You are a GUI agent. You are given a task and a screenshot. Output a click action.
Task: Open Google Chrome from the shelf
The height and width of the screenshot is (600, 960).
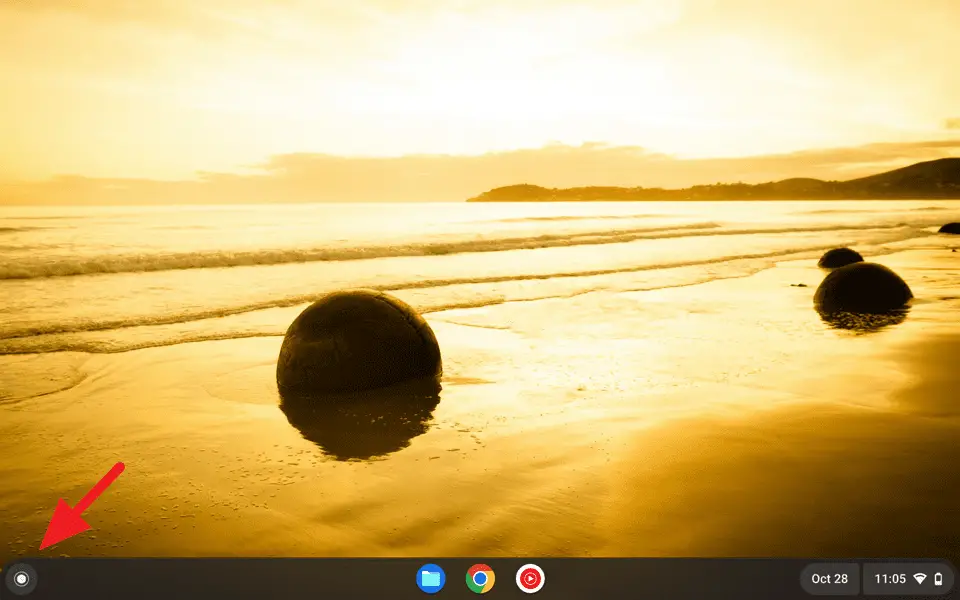[480, 578]
